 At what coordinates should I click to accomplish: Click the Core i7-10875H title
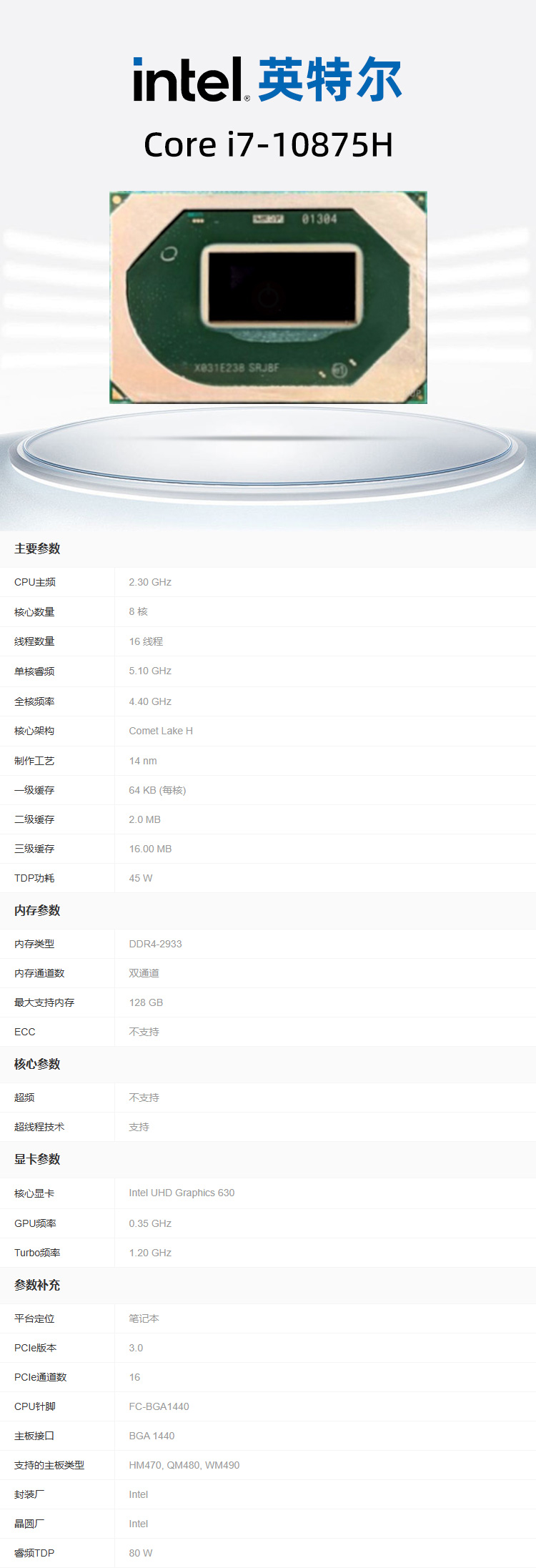click(268, 144)
